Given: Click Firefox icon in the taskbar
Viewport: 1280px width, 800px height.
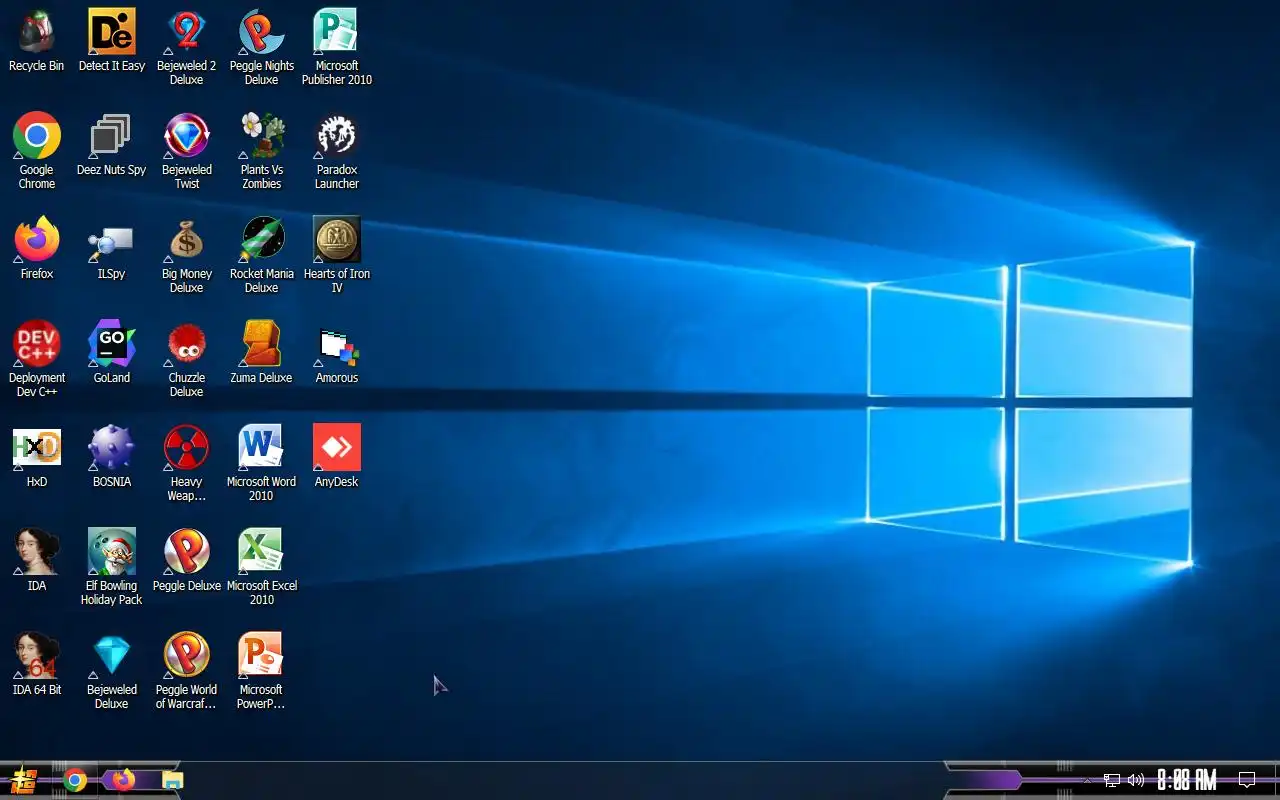Looking at the screenshot, I should (123, 780).
